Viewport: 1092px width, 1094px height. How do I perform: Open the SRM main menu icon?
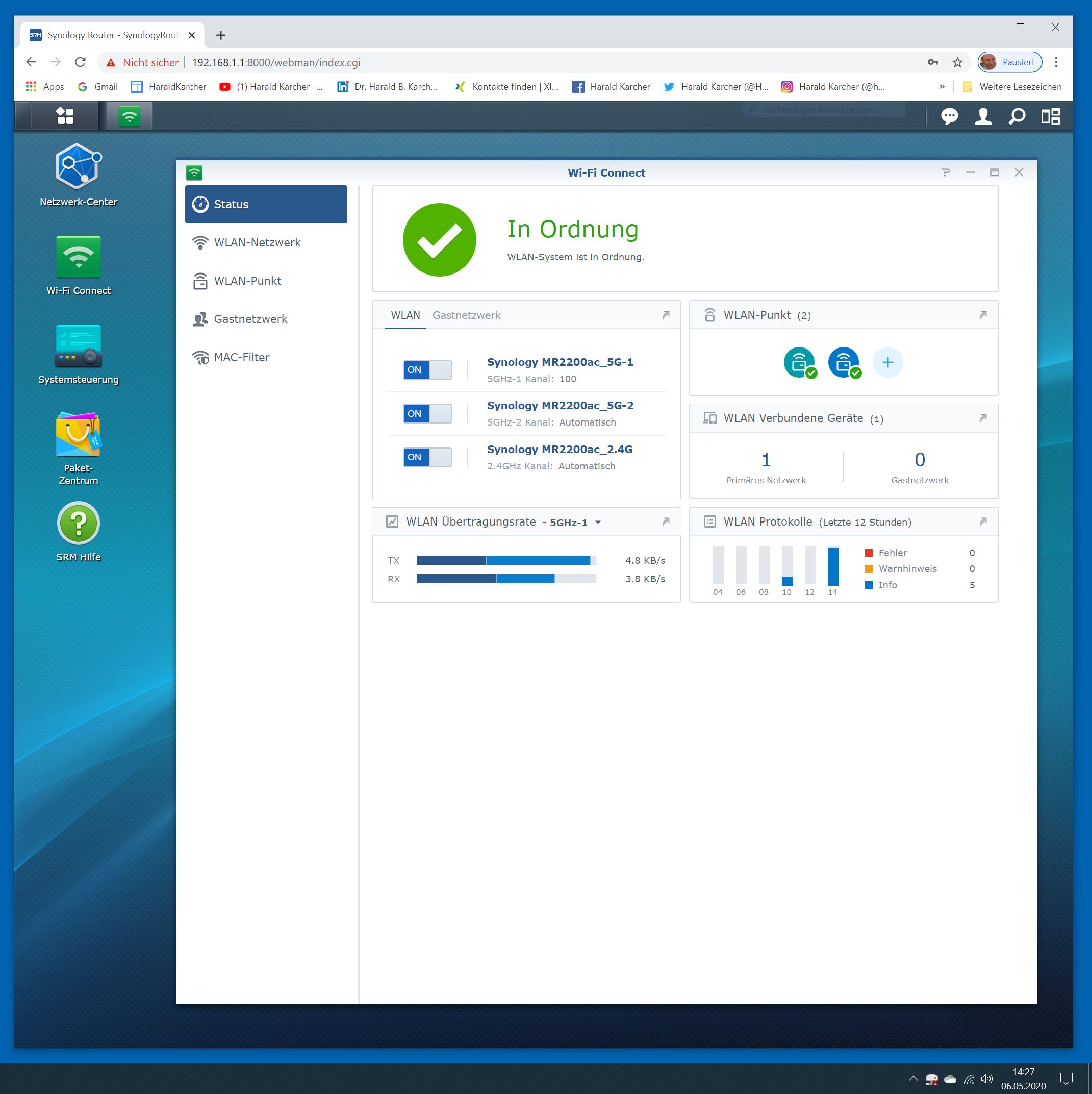65,116
